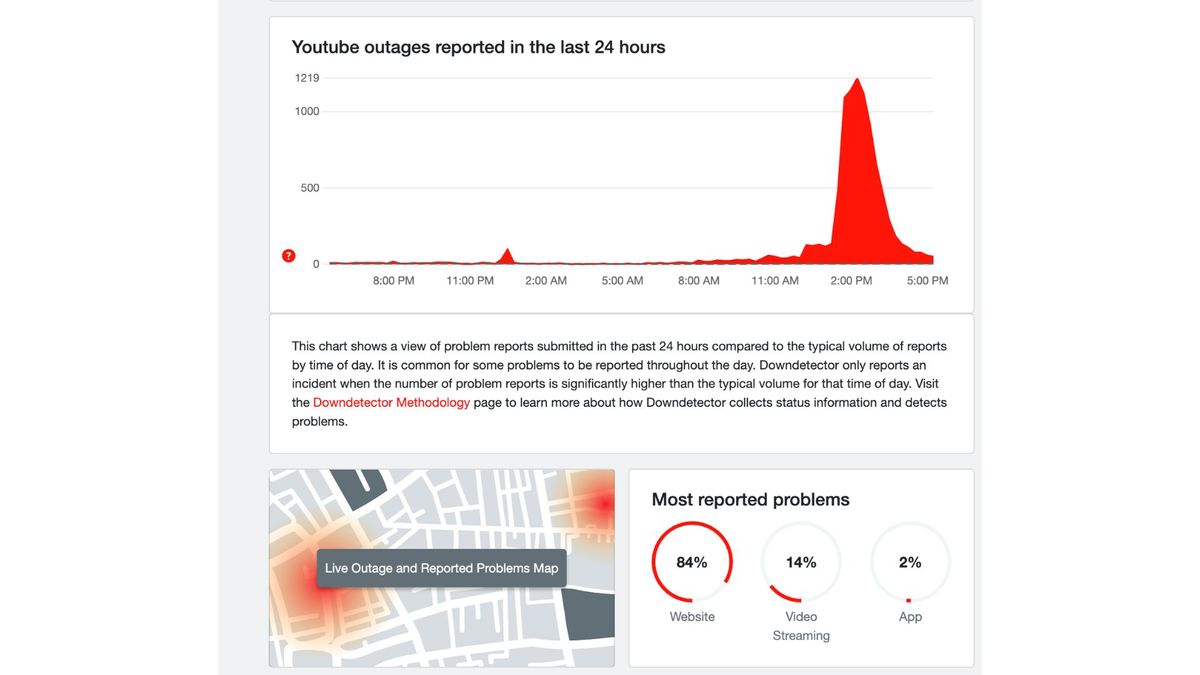Click the App label below its donut
Screen dimensions: 1200x675
[910, 616]
